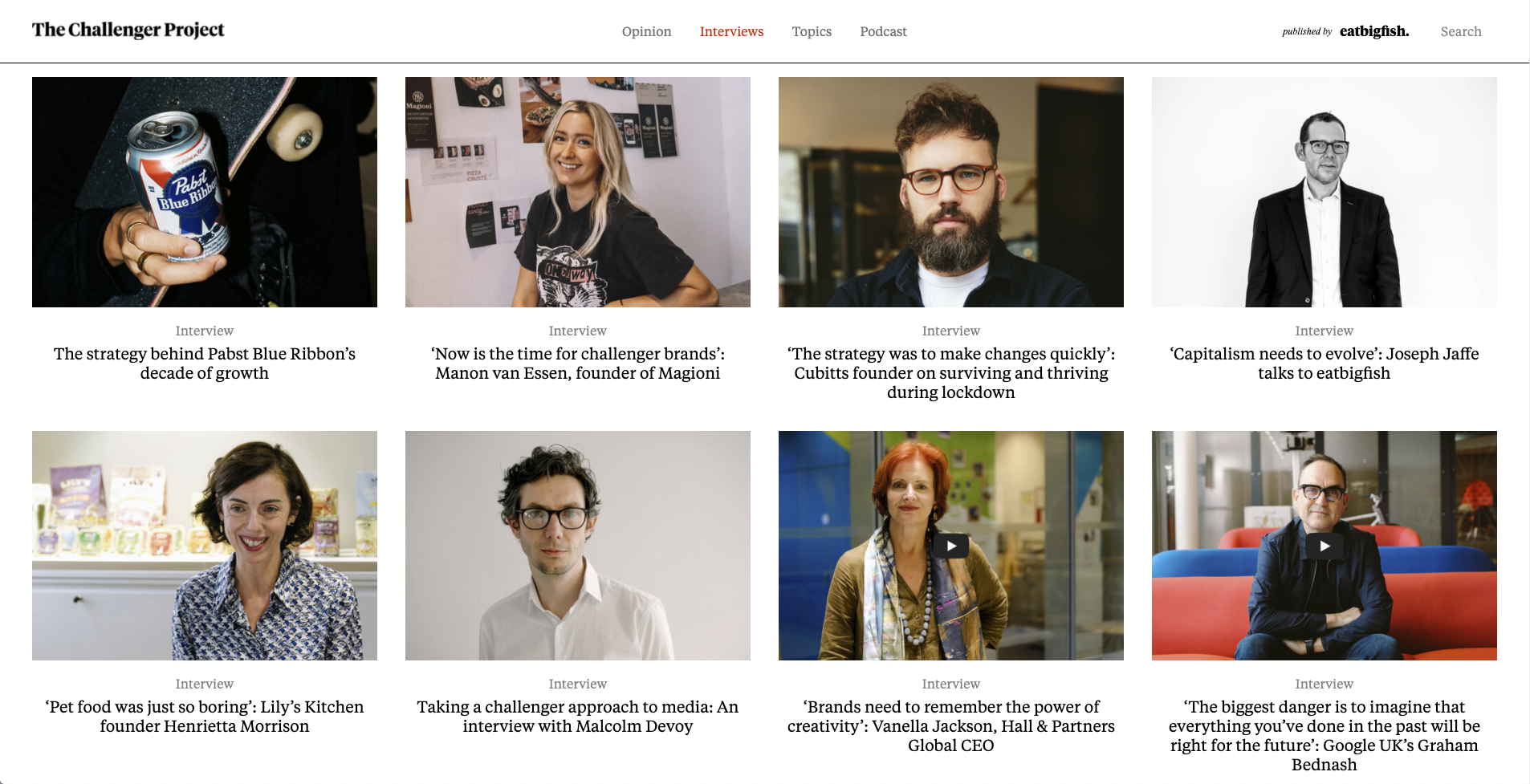
Task: Open the Opinion section
Action: pos(646,31)
